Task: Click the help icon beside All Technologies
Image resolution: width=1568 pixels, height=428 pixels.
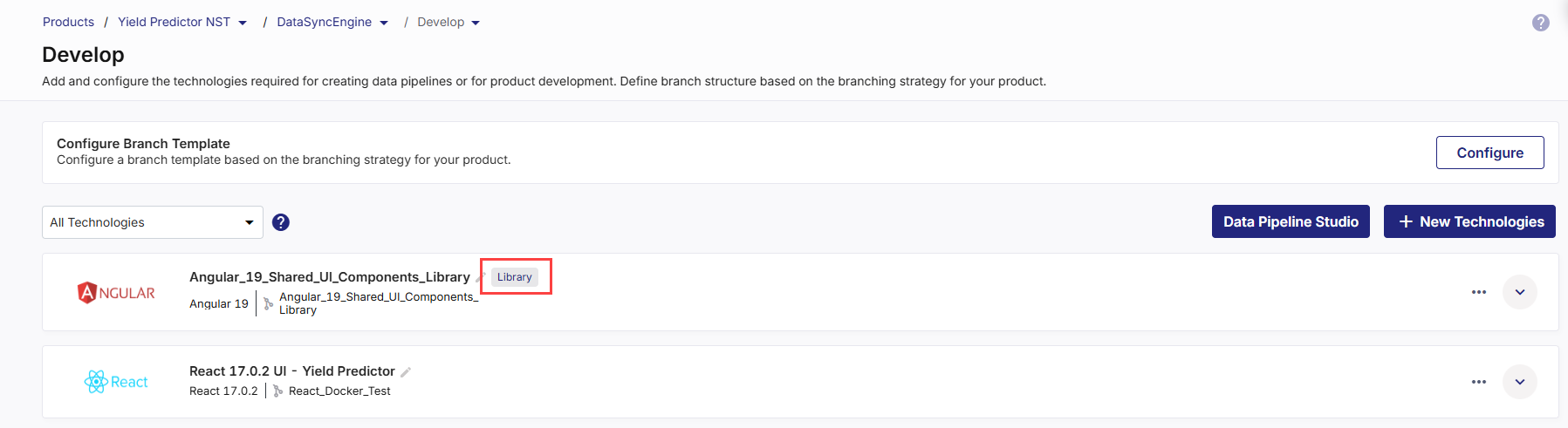Action: click(281, 222)
